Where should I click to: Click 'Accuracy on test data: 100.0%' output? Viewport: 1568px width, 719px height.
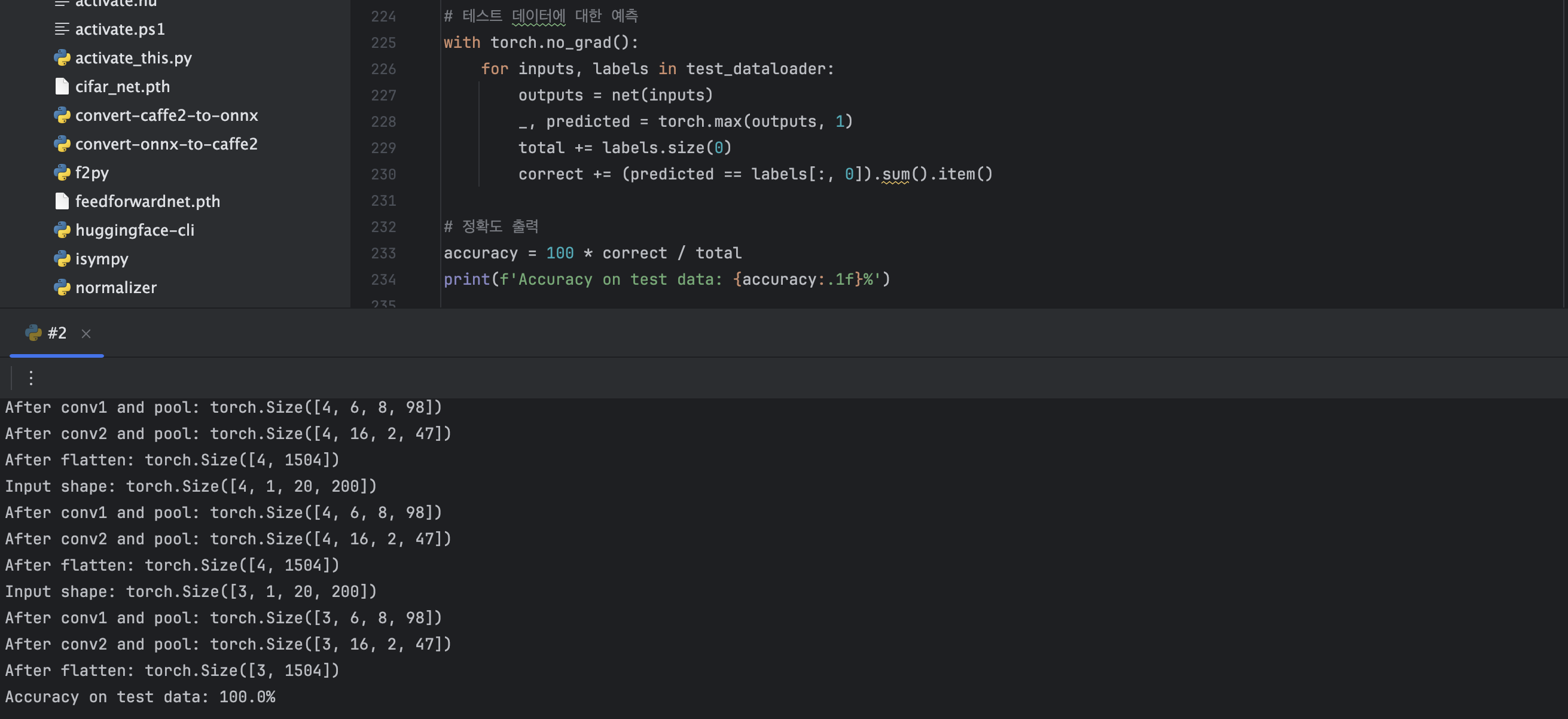click(140, 696)
